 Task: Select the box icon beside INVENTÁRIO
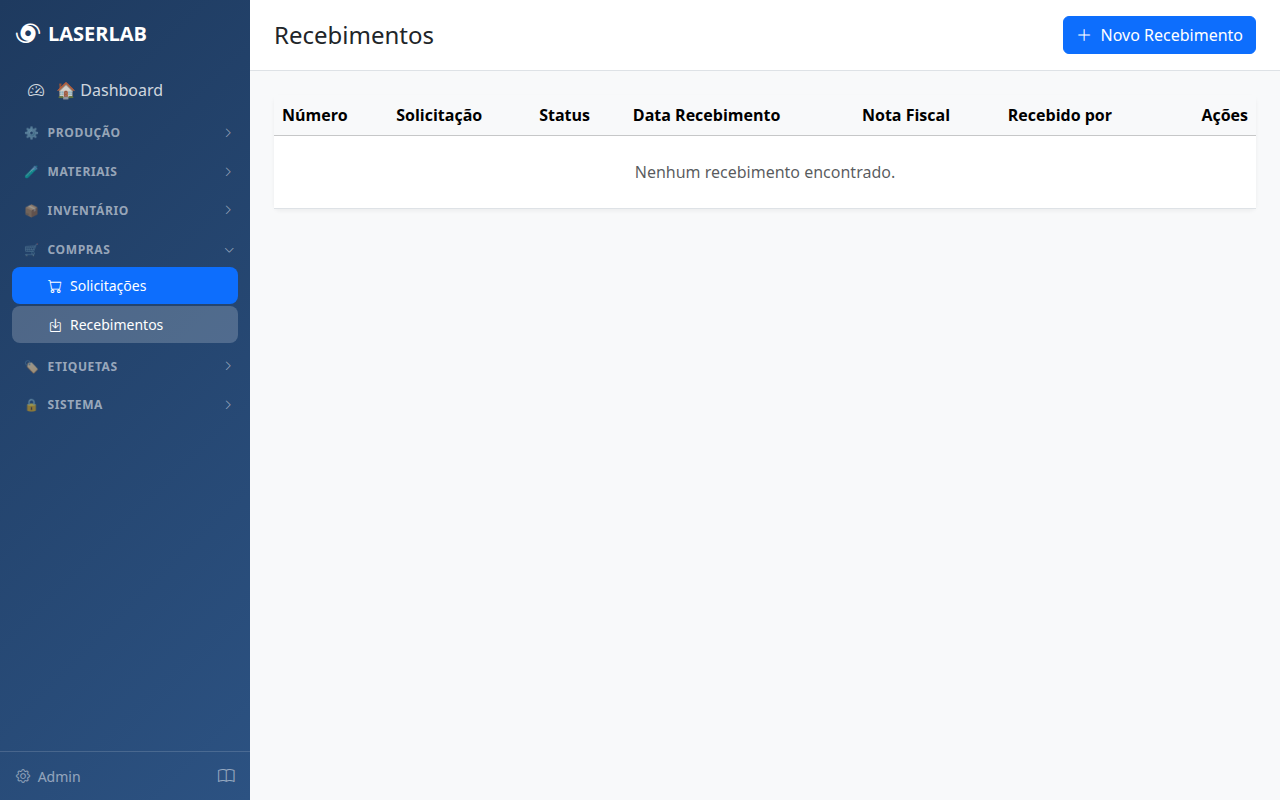[x=30, y=210]
